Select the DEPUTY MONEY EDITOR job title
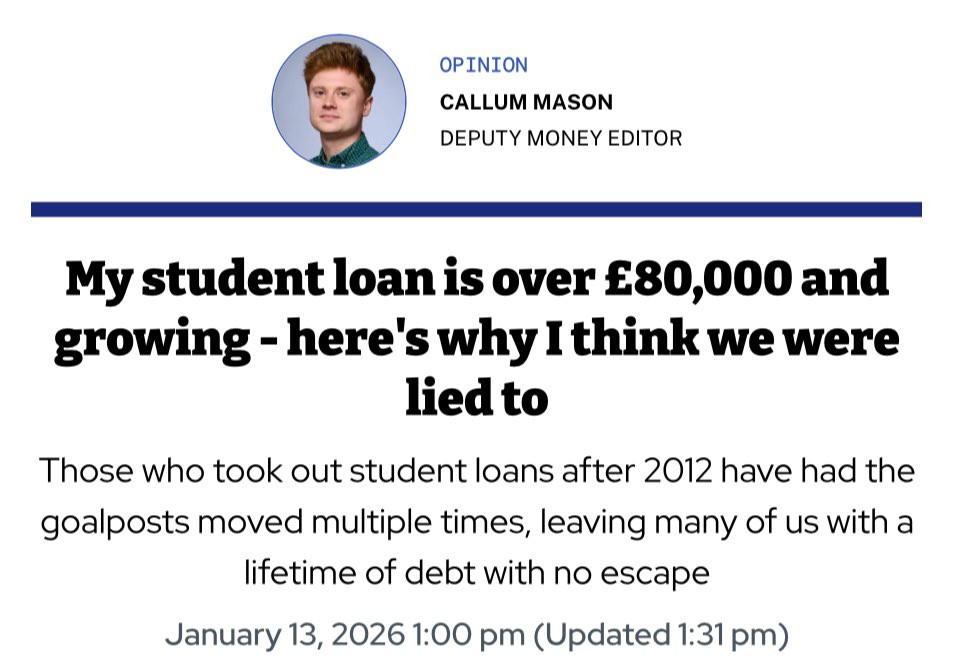954x670 pixels. click(561, 139)
